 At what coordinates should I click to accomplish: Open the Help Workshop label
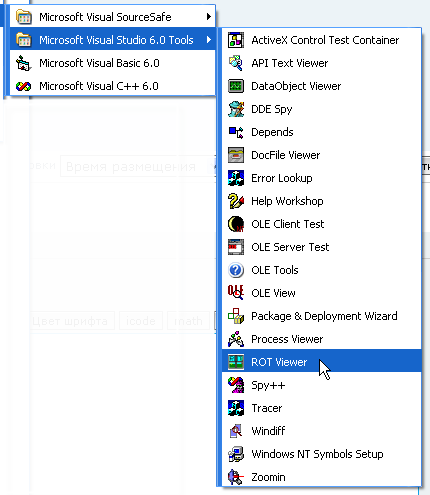pos(287,201)
